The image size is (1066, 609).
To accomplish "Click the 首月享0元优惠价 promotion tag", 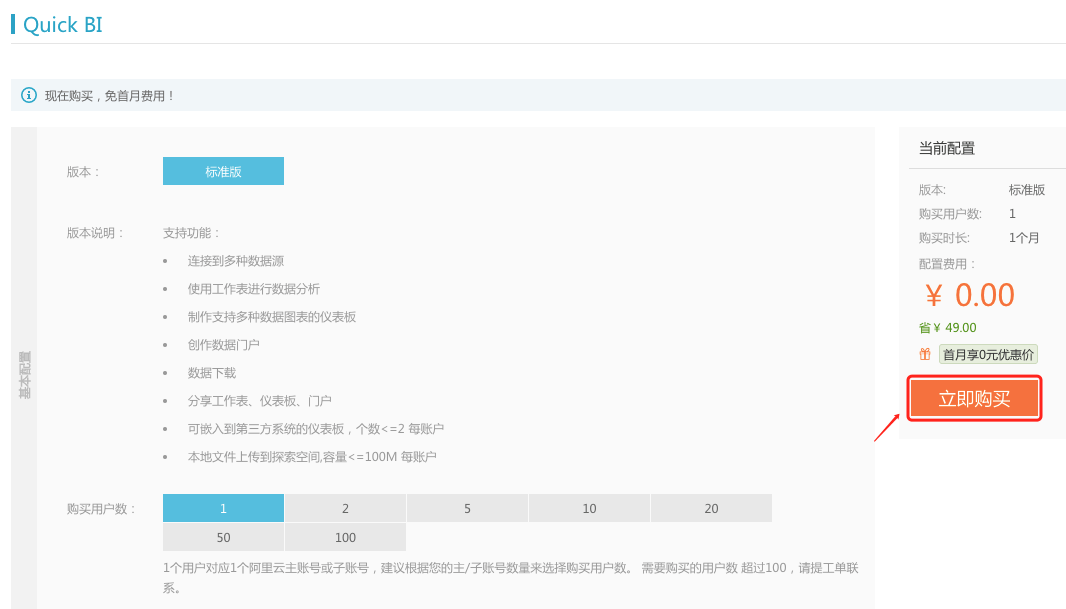I will [988, 354].
